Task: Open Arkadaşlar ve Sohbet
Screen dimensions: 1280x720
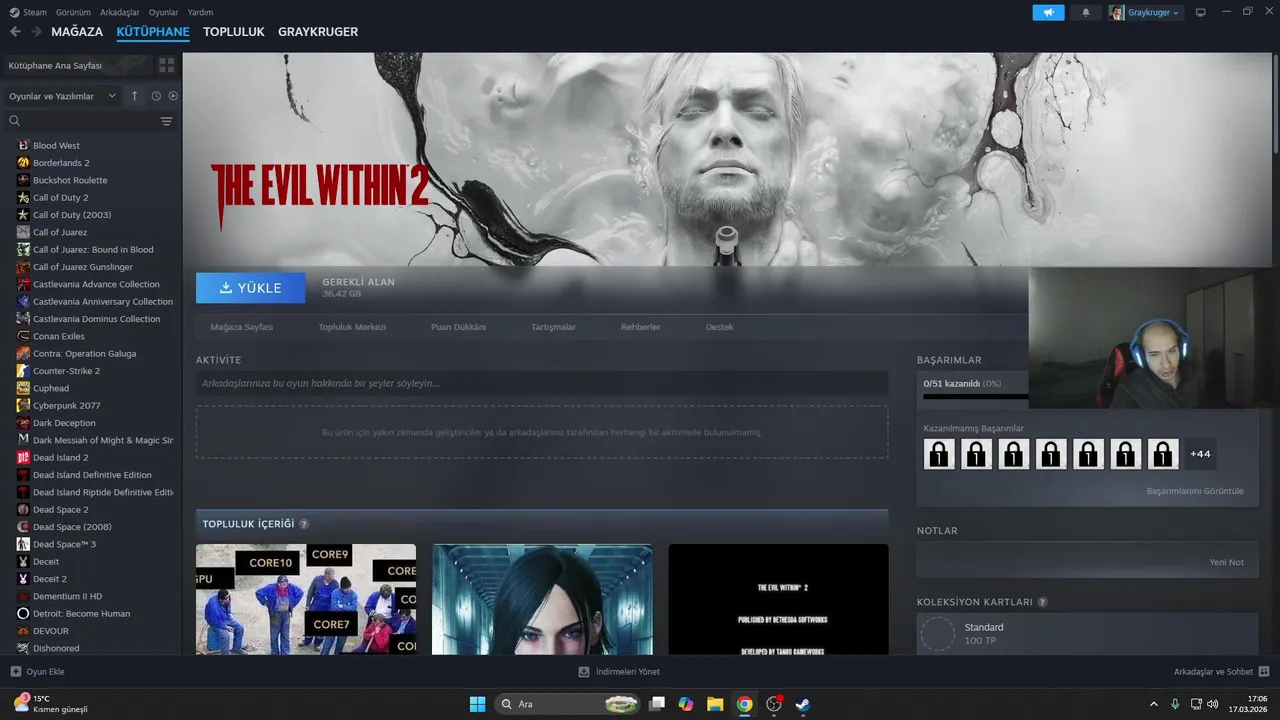Action: pyautogui.click(x=1222, y=672)
